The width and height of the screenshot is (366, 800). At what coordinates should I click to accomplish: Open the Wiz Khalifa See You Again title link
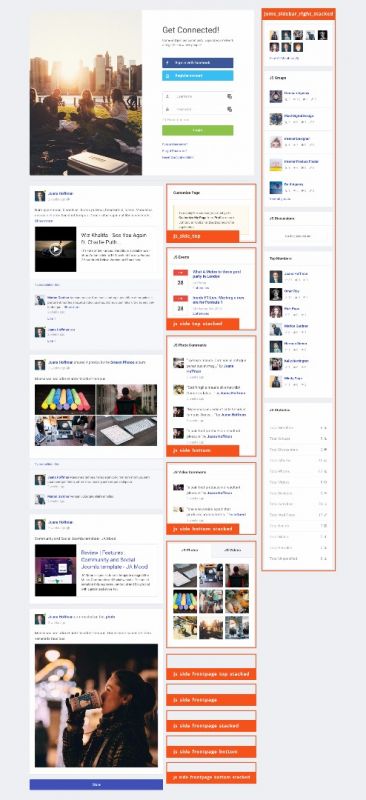pos(114,239)
